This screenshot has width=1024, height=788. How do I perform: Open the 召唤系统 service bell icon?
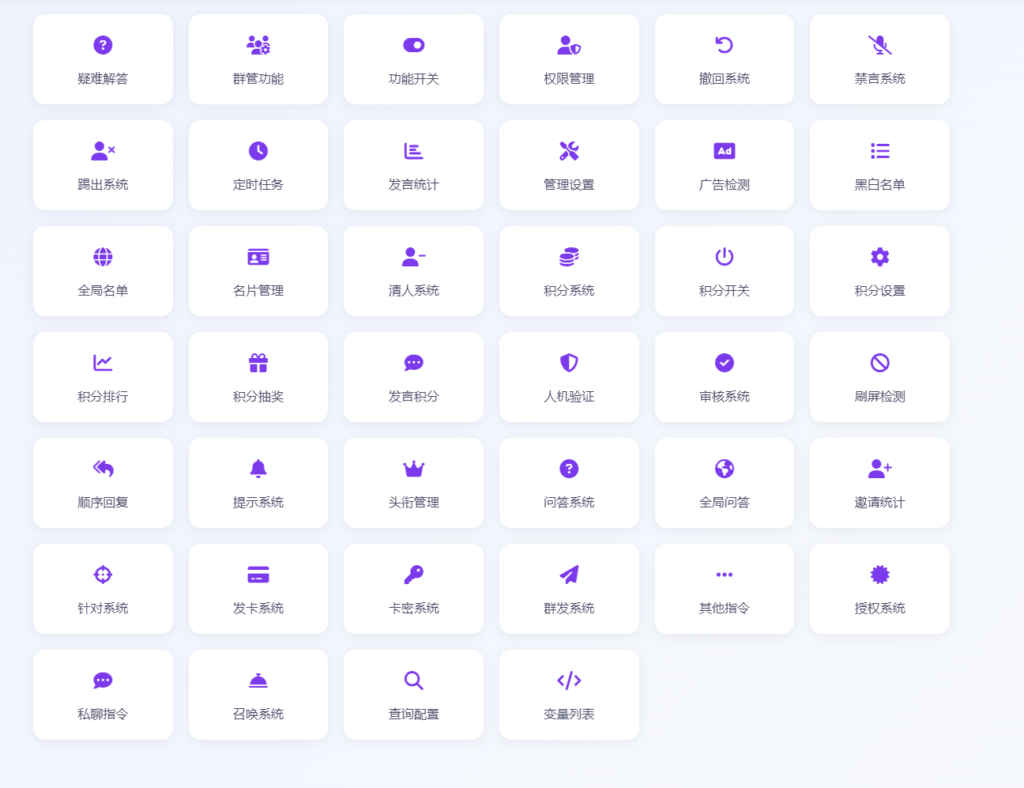pyautogui.click(x=258, y=680)
